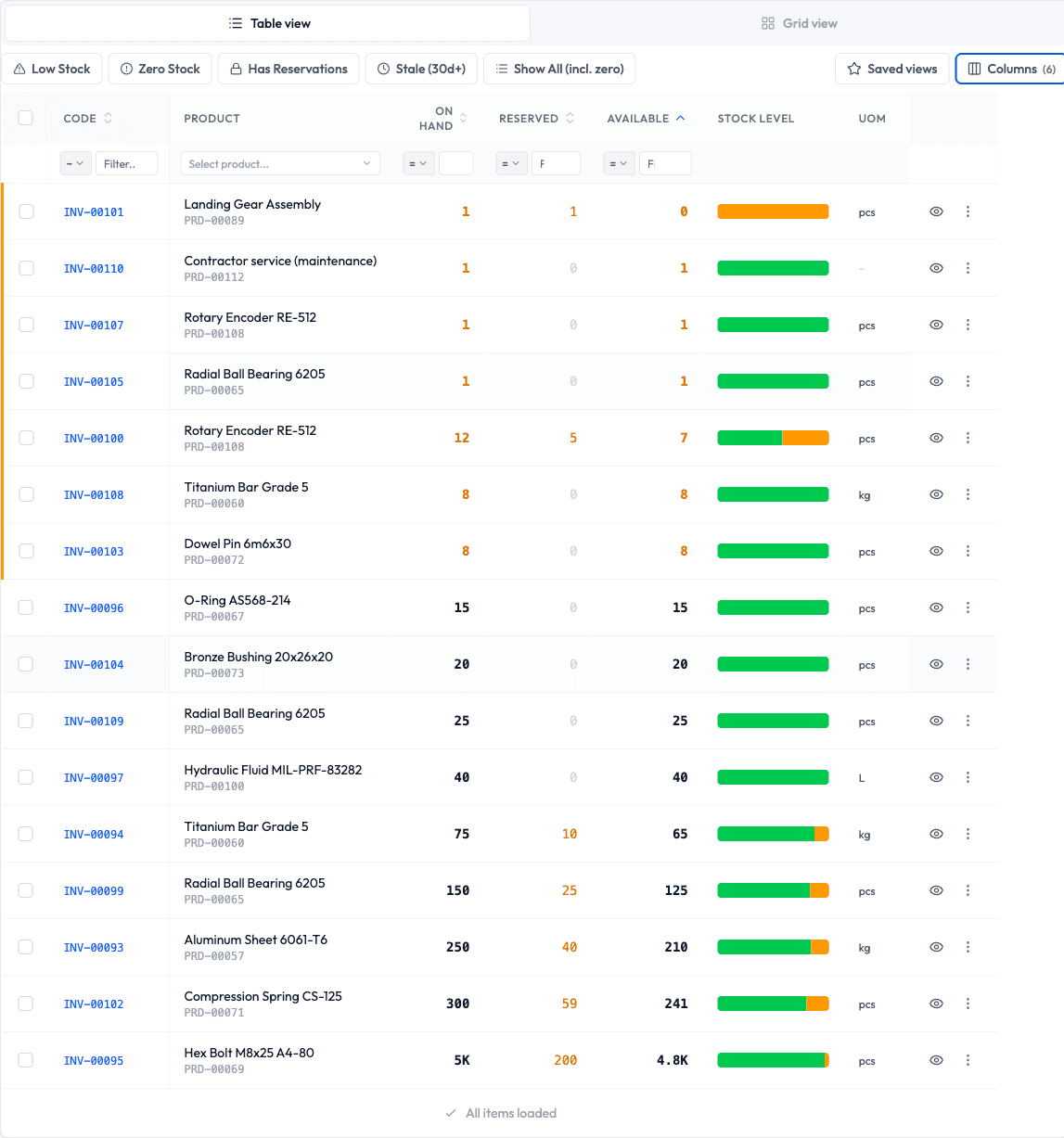Open more actions for INV-00104
Viewport: 1064px width, 1138px height.
tap(968, 664)
